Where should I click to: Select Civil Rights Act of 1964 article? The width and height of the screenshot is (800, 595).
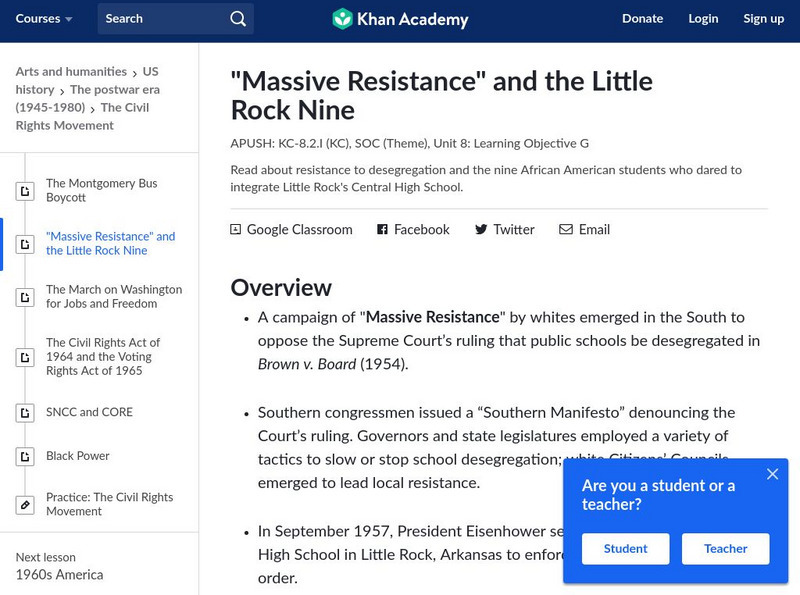tap(103, 356)
